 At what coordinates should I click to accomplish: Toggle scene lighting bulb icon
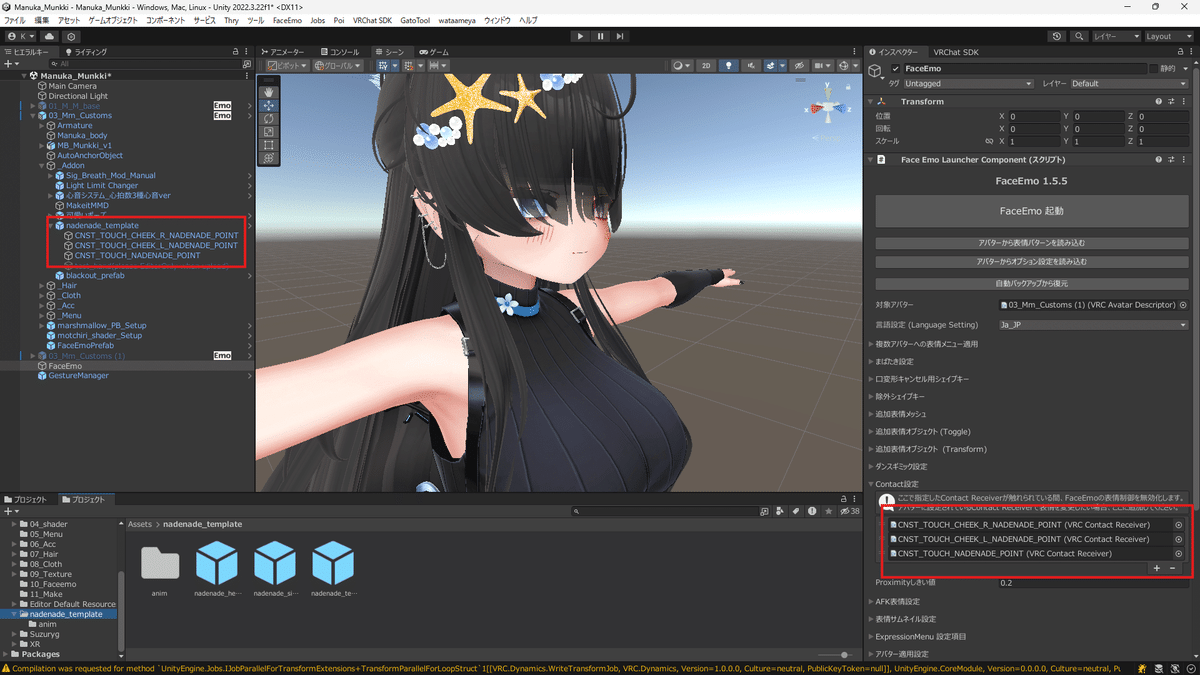point(729,66)
